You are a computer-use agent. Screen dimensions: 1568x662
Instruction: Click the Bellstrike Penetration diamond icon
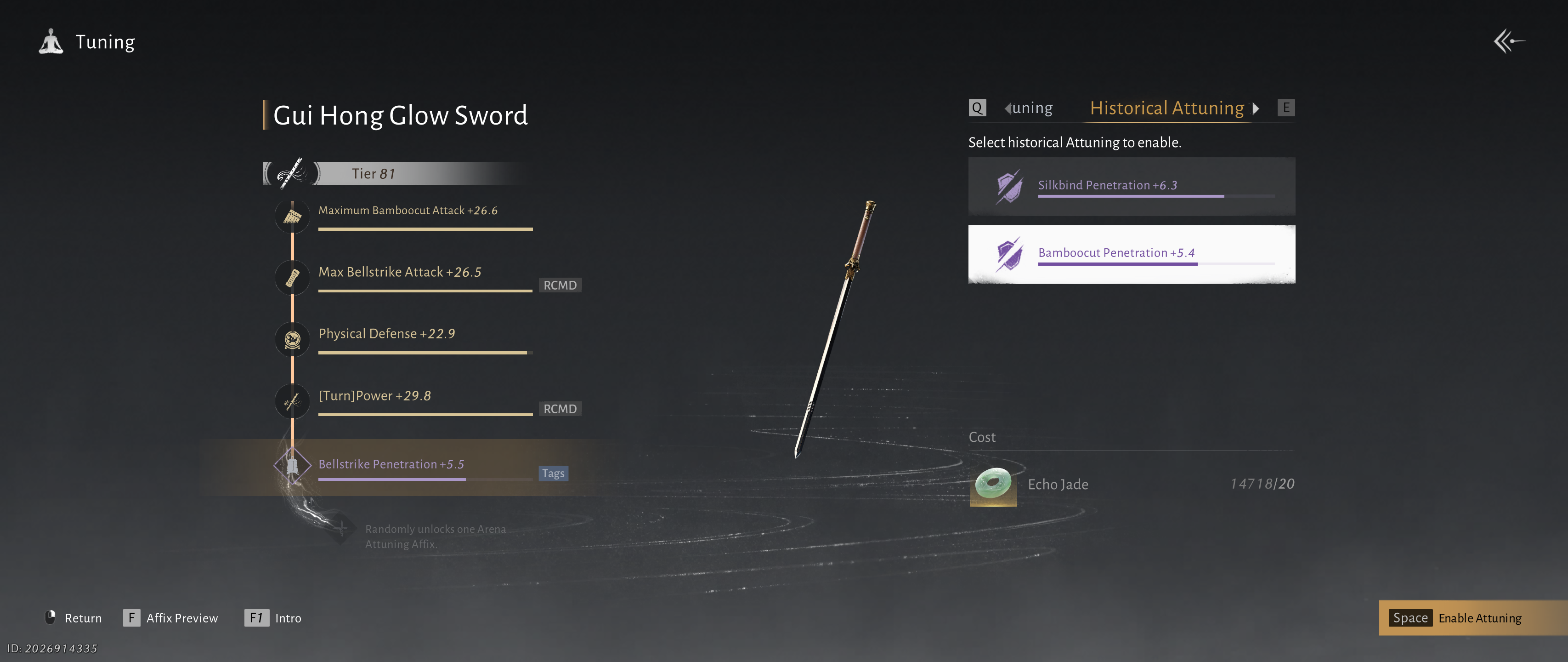click(x=292, y=466)
